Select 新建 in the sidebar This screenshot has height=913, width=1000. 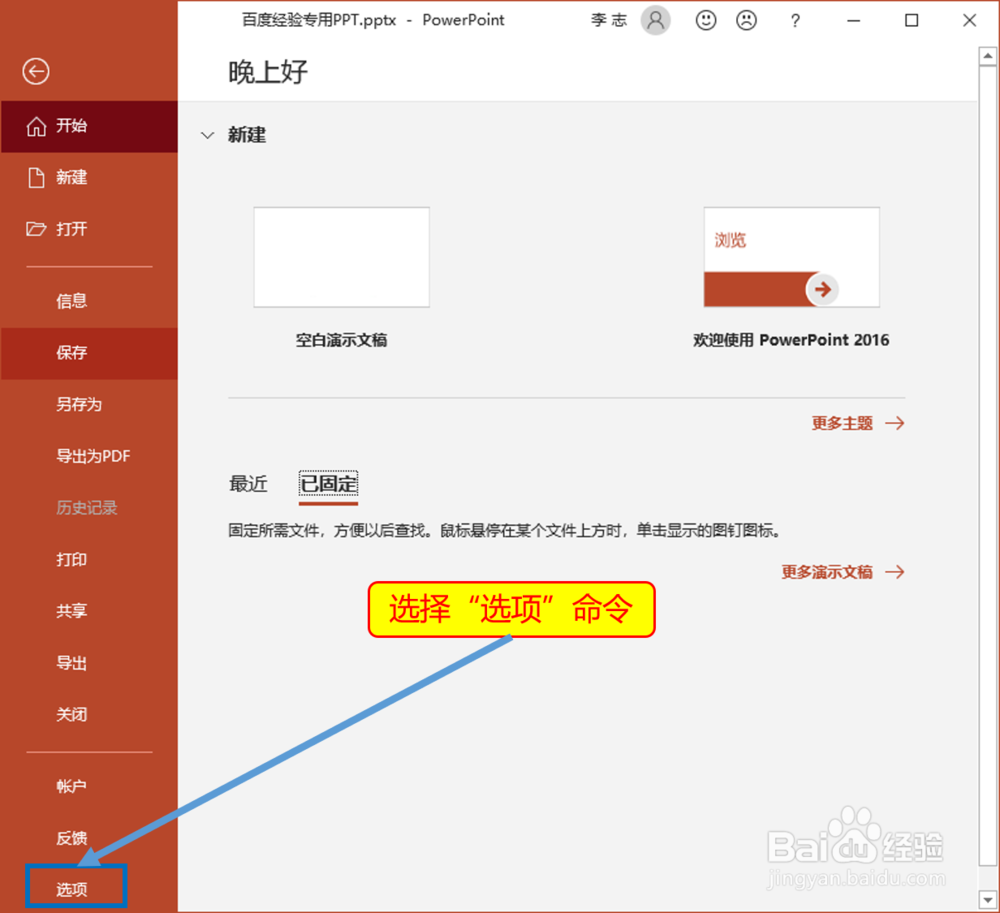click(89, 177)
